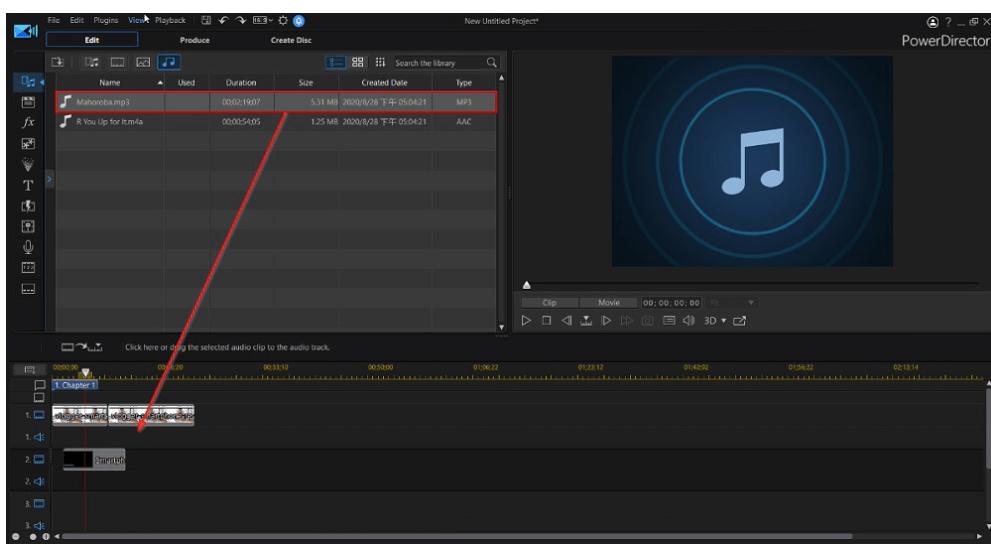Viewport: 991px width, 544px height.
Task: Switch library to large icon grid view
Action: pyautogui.click(x=358, y=62)
